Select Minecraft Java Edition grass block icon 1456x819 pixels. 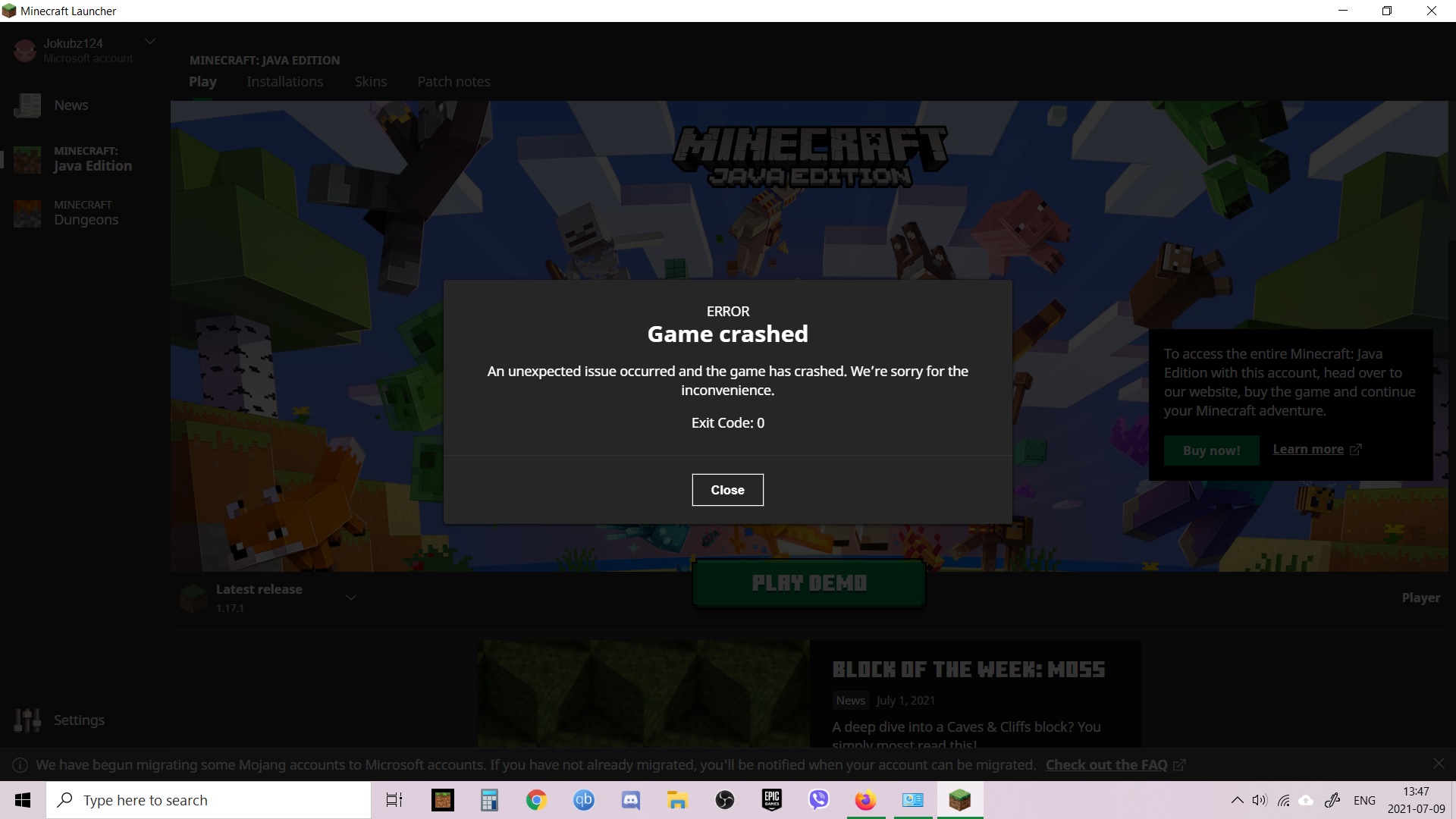coord(27,159)
